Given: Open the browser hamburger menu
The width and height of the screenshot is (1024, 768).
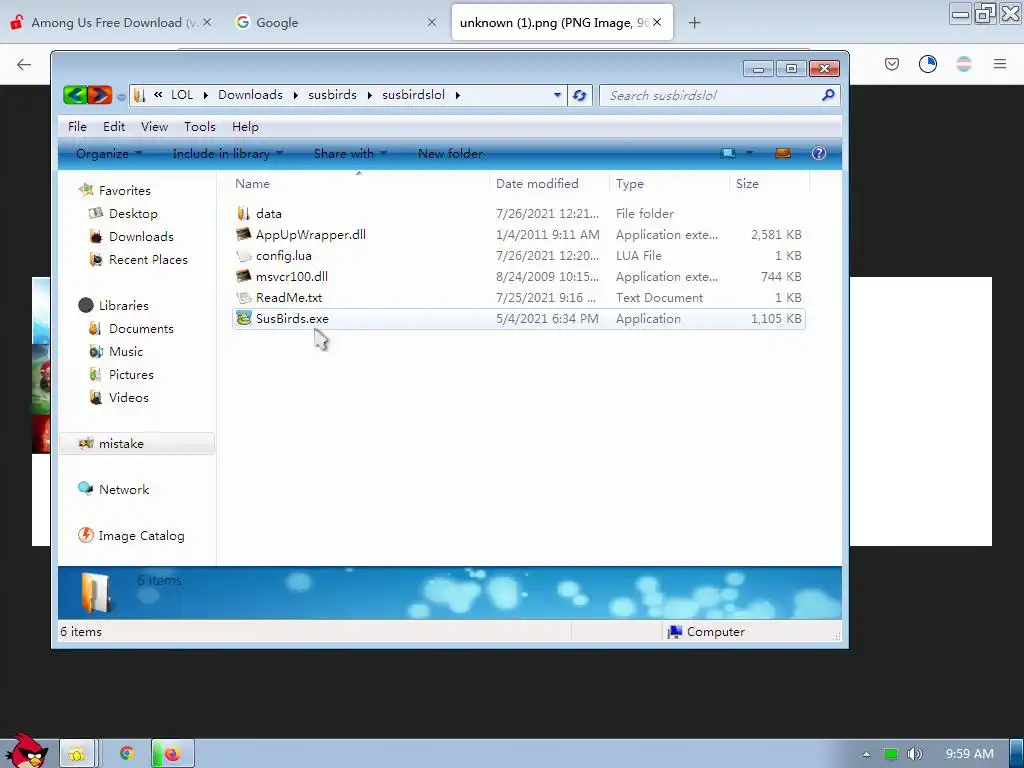Looking at the screenshot, I should (1000, 63).
